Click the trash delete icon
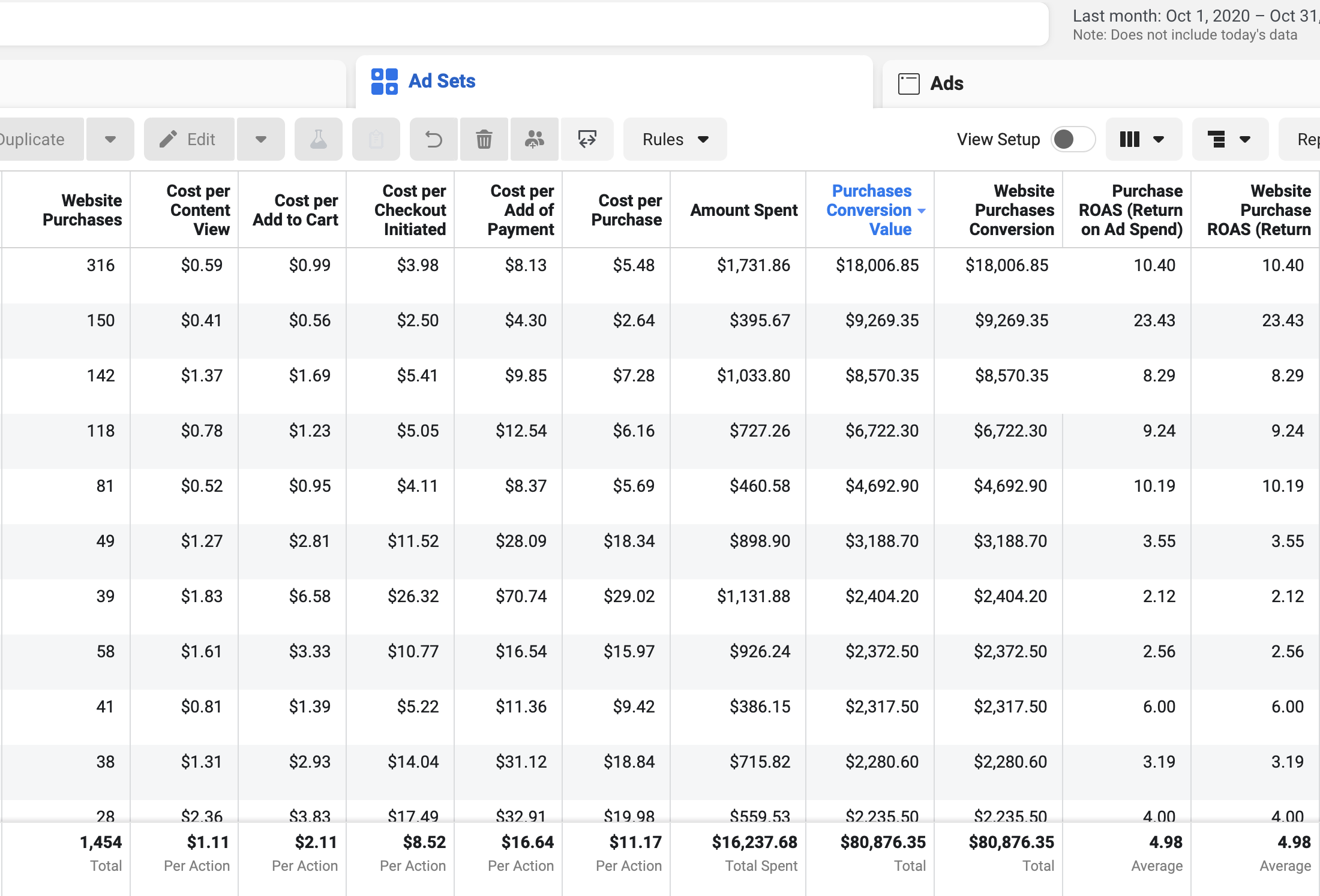The image size is (1320, 896). pos(484,139)
